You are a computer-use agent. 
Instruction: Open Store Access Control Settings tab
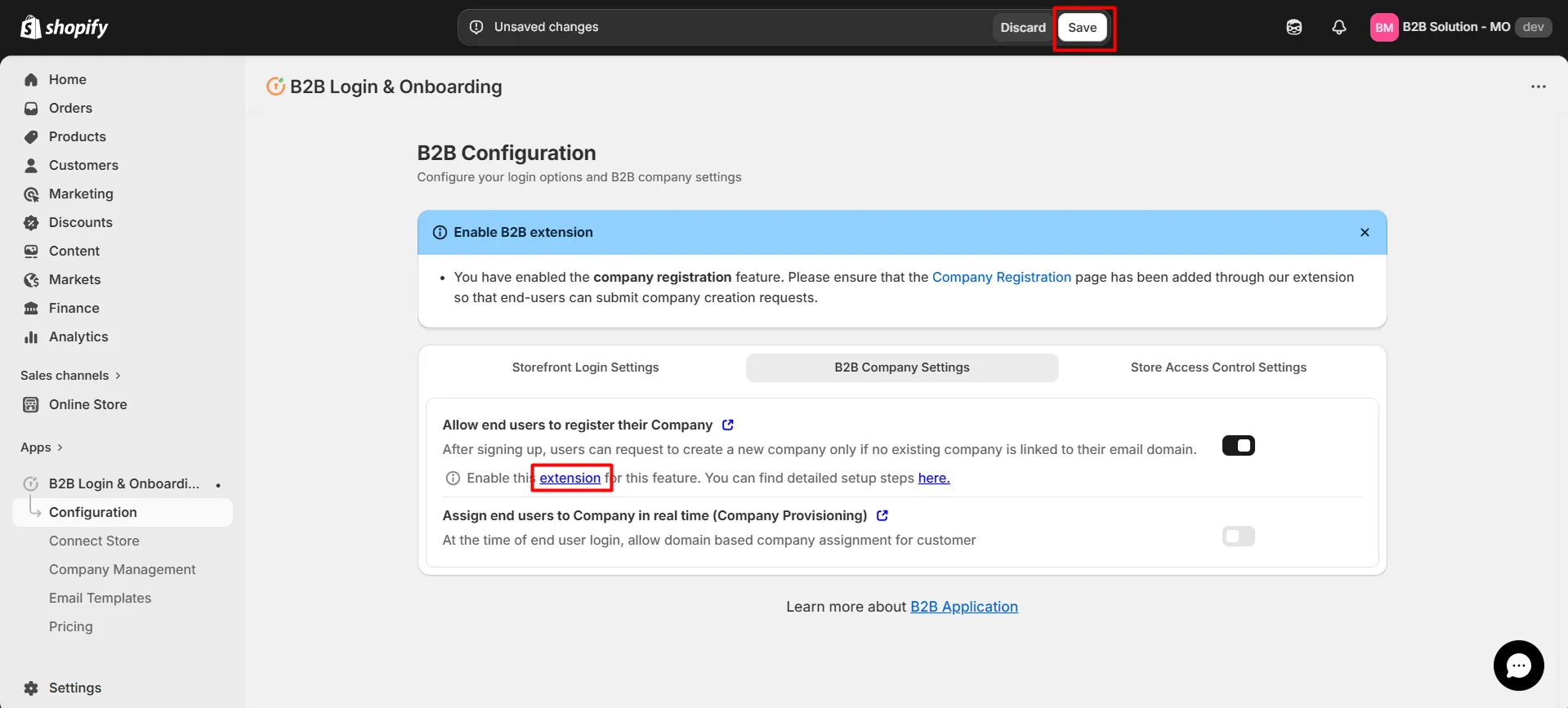1218,367
